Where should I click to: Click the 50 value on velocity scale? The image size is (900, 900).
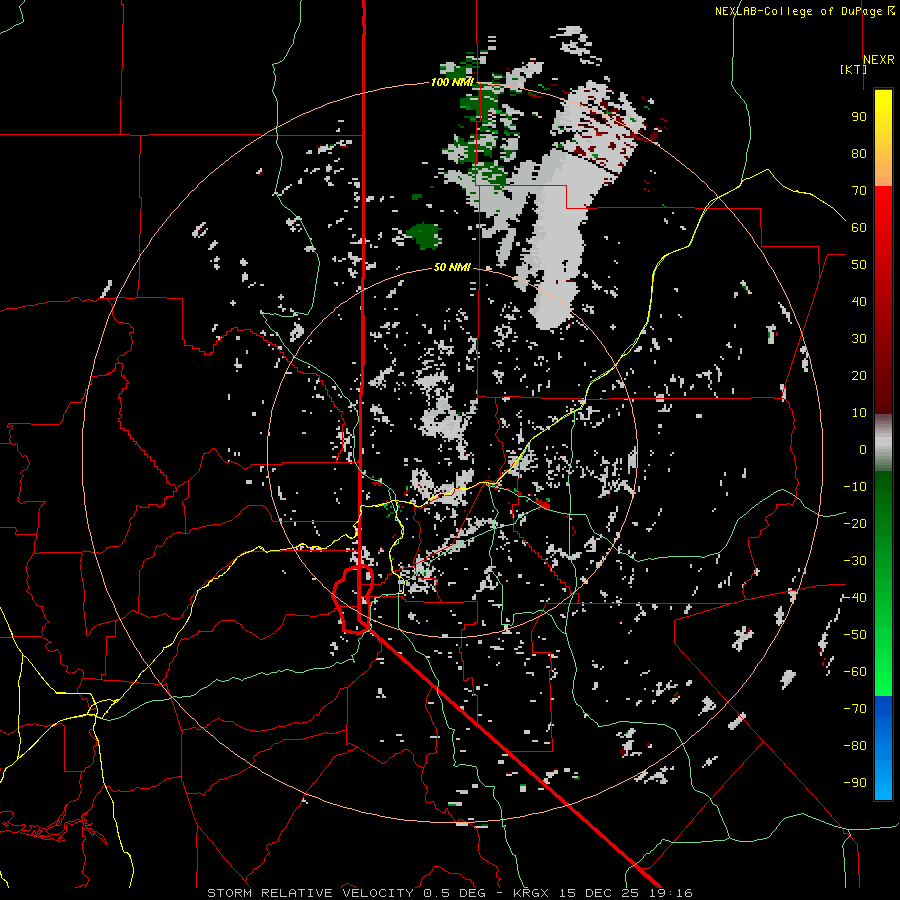click(x=859, y=265)
